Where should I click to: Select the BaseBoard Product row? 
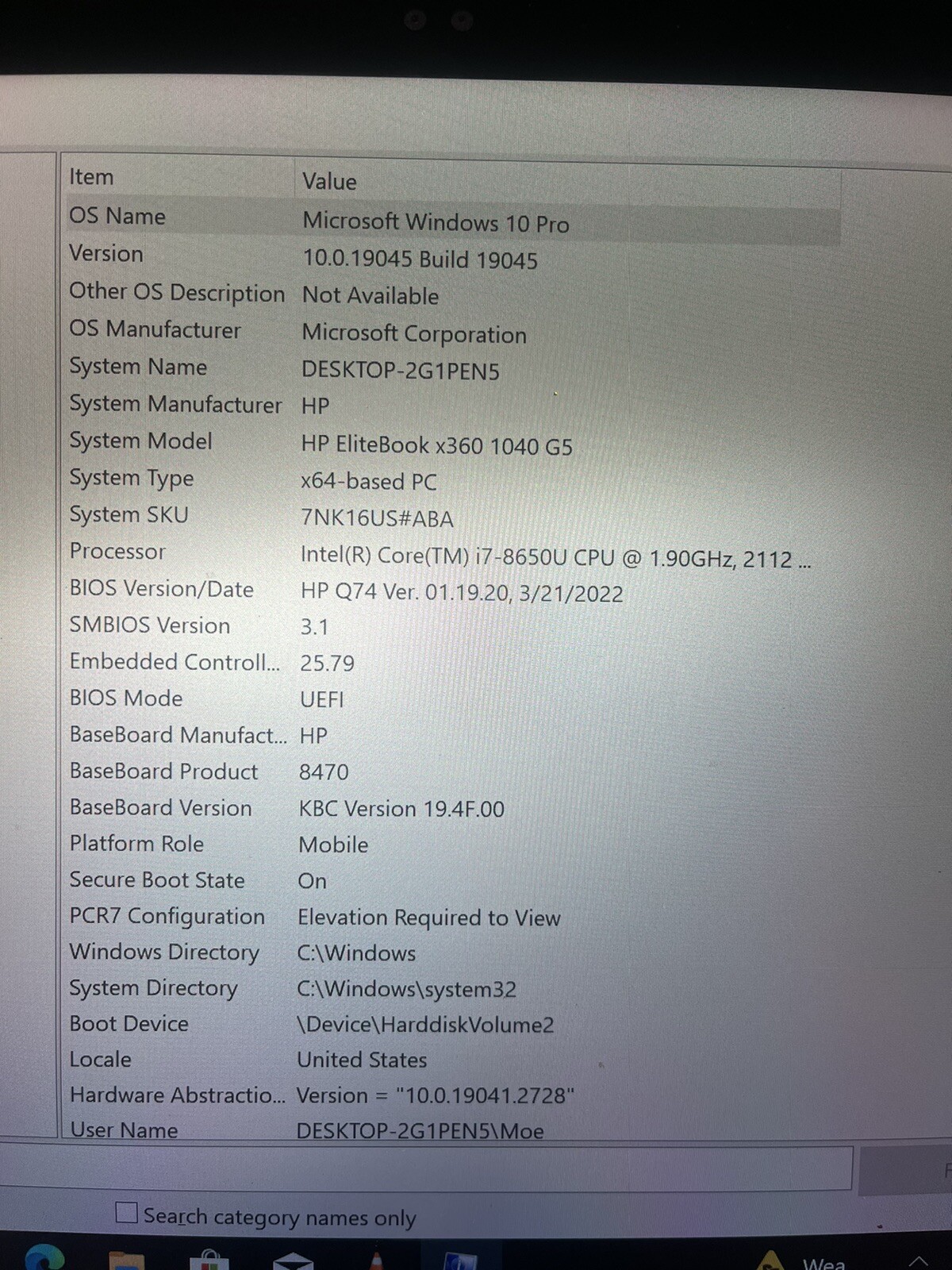tap(451, 772)
